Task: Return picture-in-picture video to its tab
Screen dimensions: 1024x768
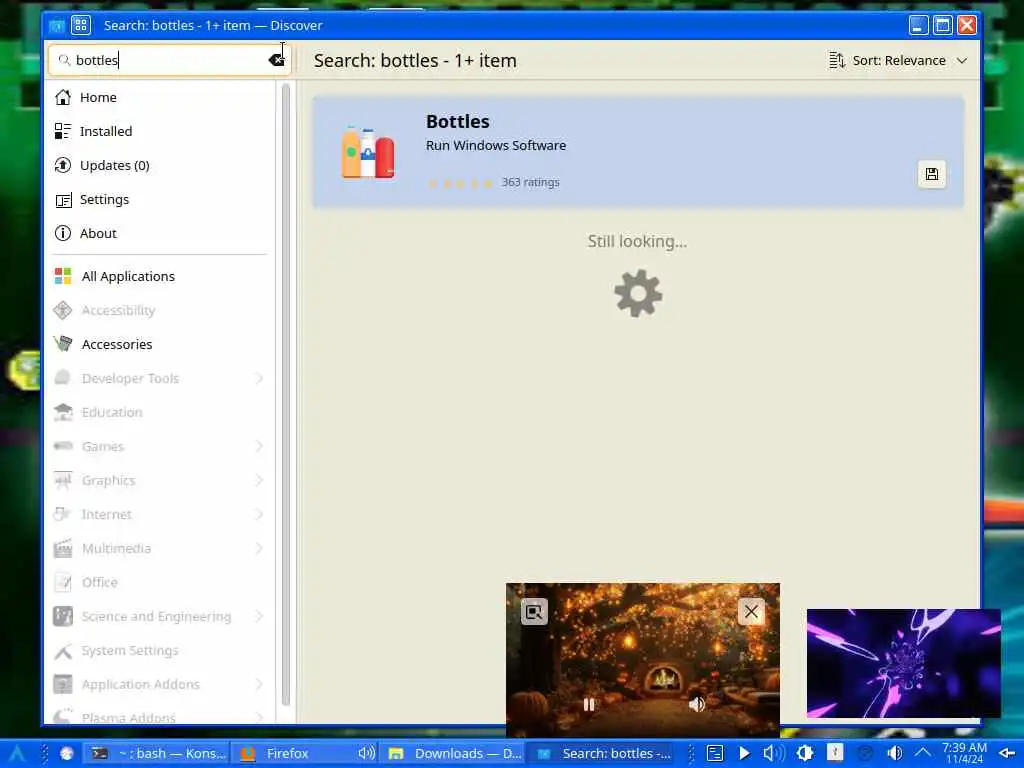Action: click(x=534, y=612)
